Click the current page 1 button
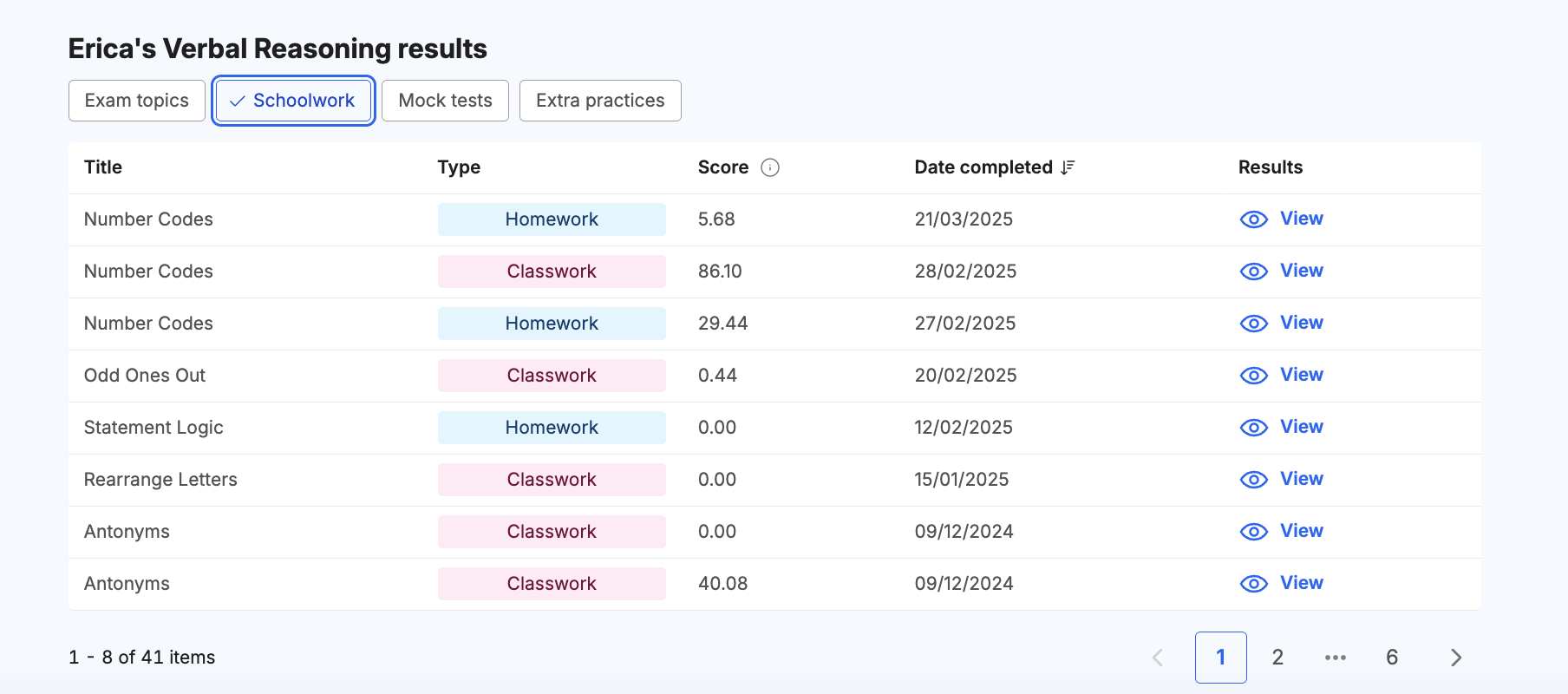Image resolution: width=1568 pixels, height=694 pixels. tap(1220, 658)
